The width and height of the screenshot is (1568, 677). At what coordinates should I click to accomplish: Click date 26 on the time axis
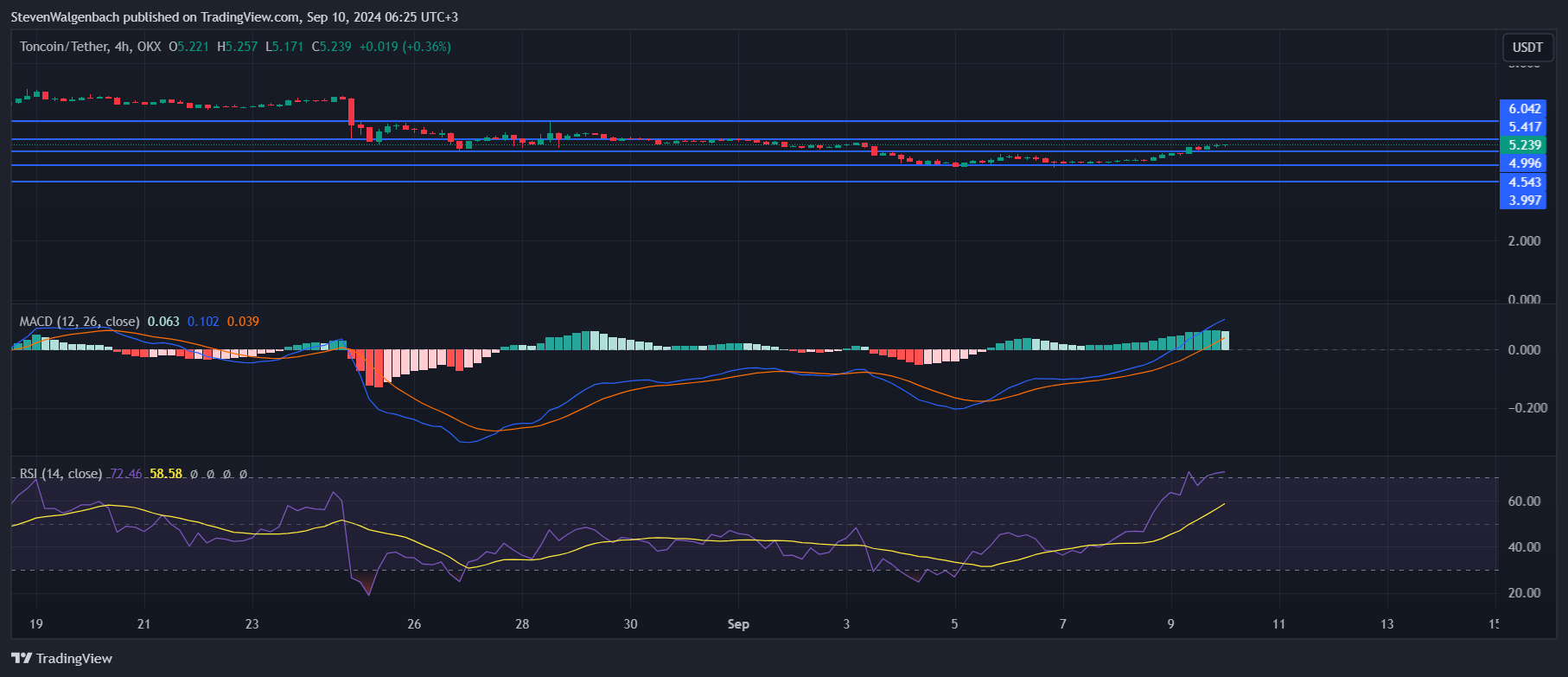click(x=414, y=624)
